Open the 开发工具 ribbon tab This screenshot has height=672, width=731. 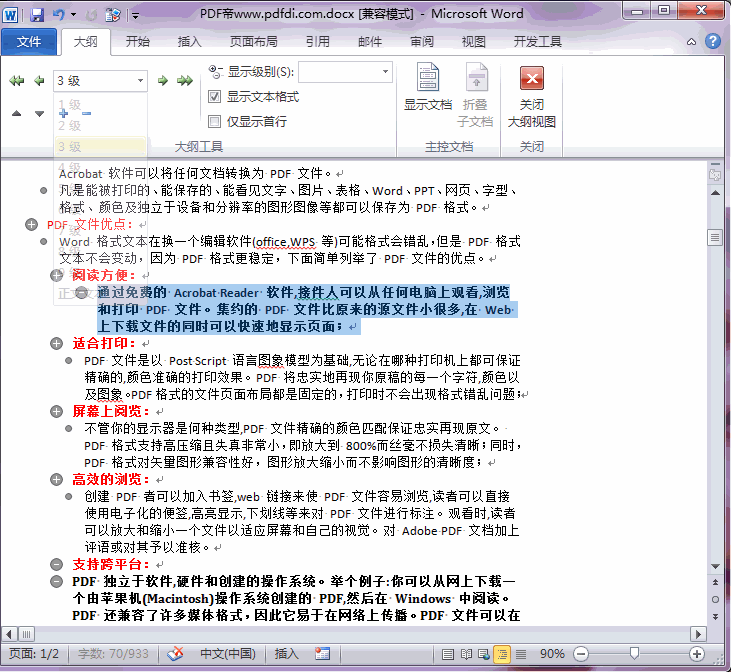pyautogui.click(x=538, y=42)
